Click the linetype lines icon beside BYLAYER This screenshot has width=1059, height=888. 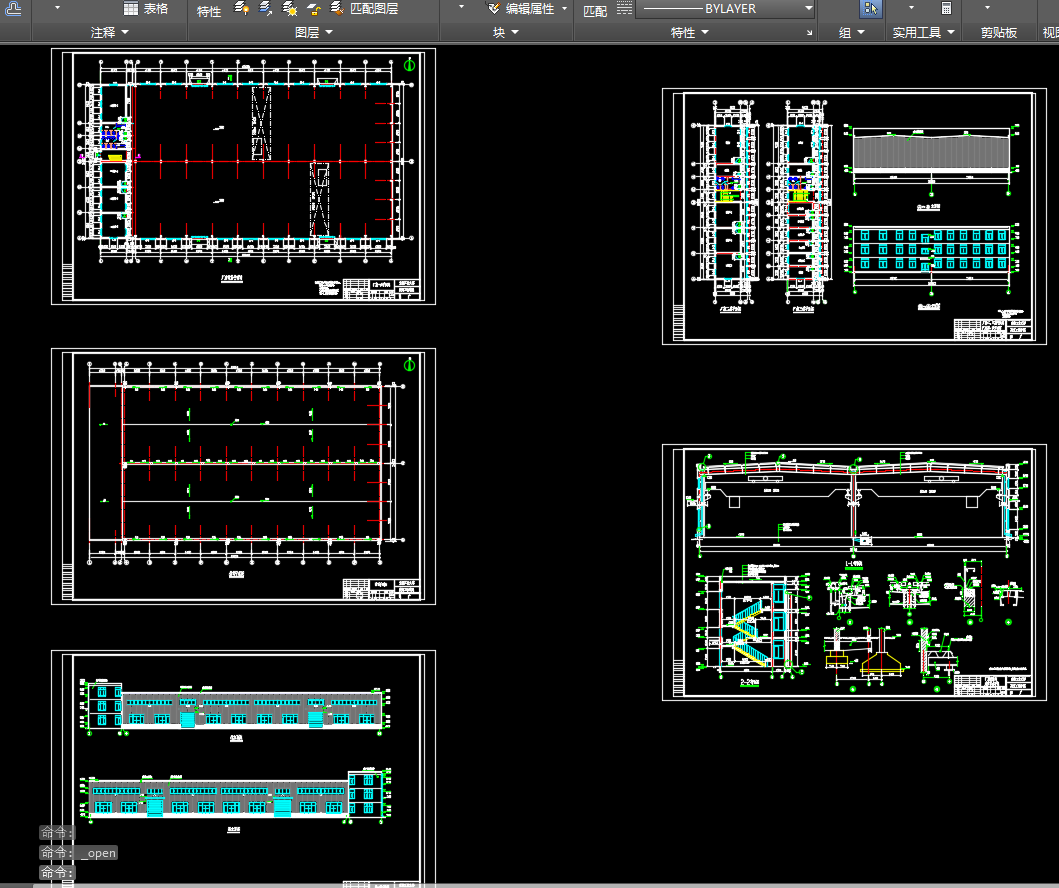(x=624, y=8)
